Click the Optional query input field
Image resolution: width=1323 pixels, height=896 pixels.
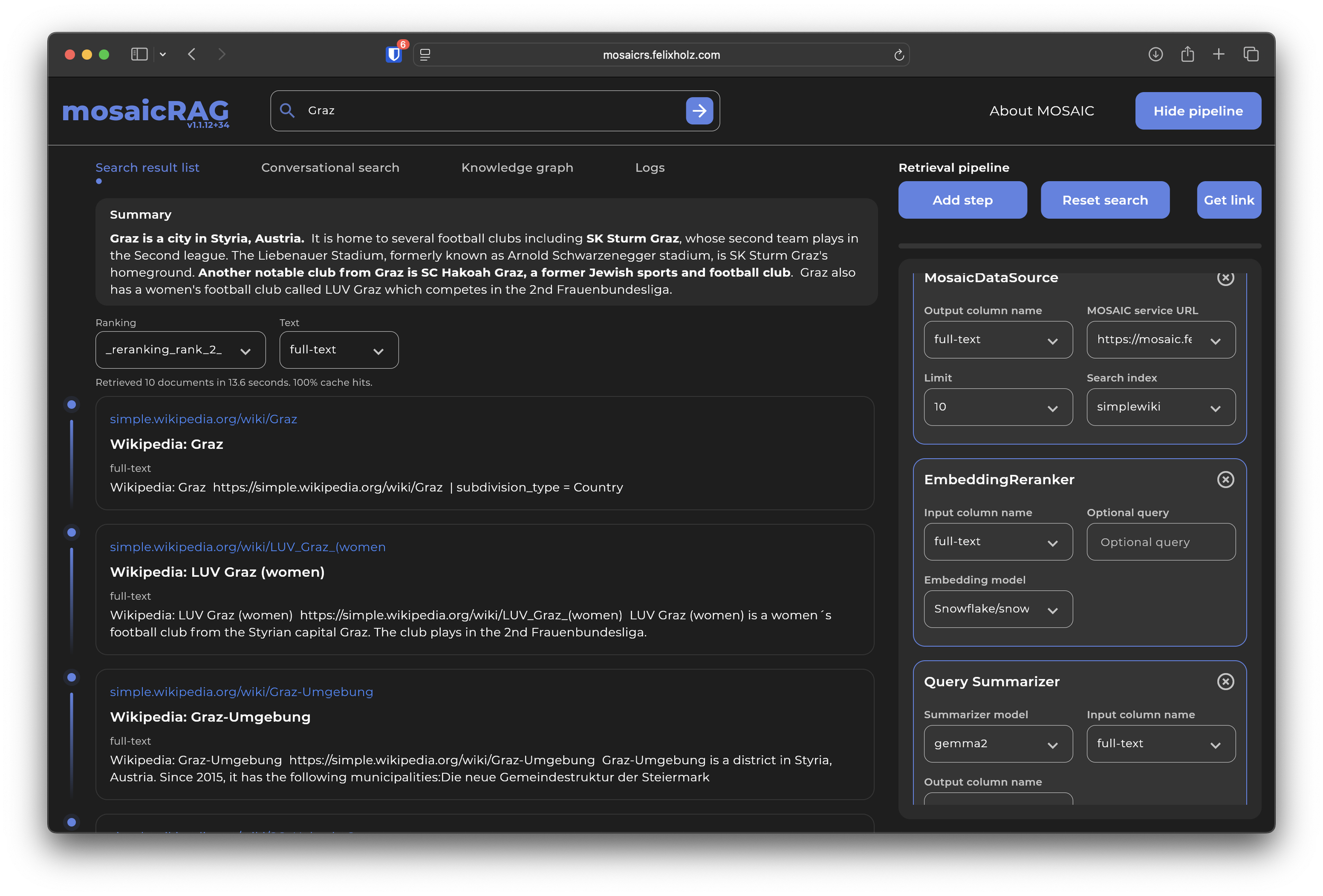pos(1160,542)
